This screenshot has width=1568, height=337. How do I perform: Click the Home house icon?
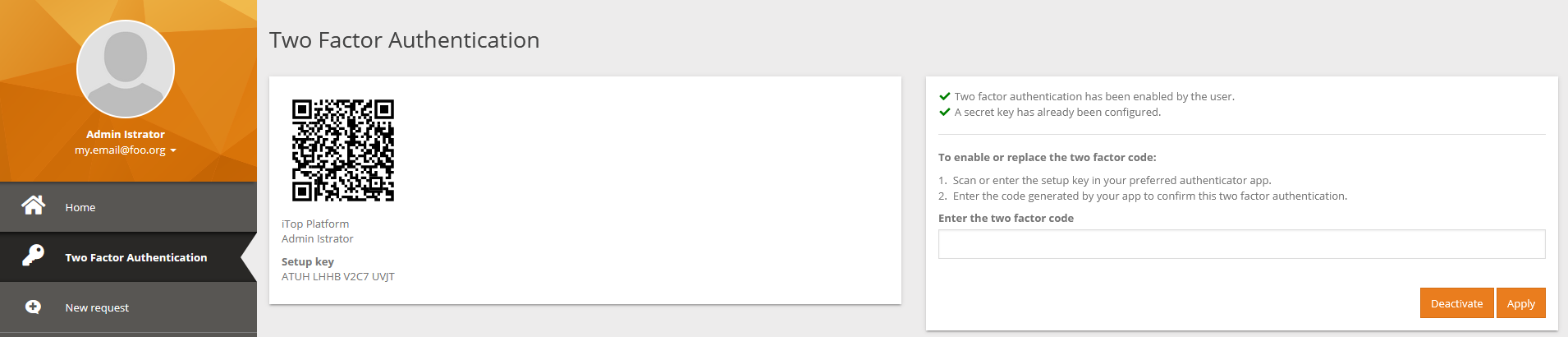tap(34, 205)
